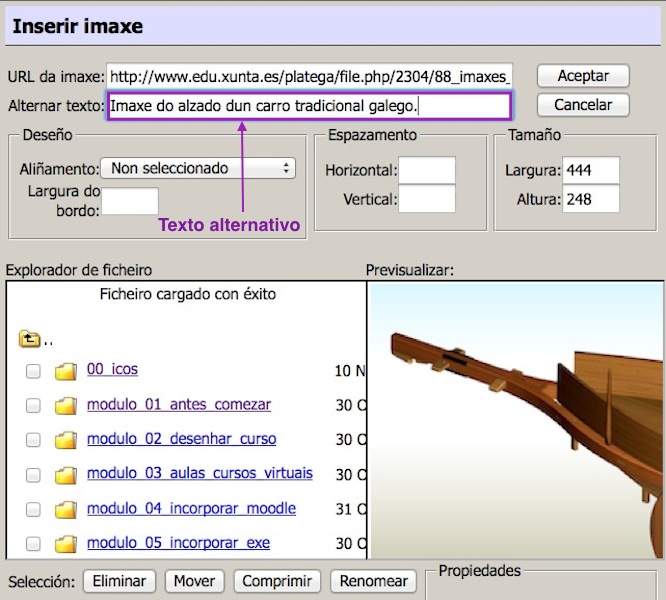Click the Horizontal spacing field
Viewport: 666px width, 600px height.
(427, 170)
